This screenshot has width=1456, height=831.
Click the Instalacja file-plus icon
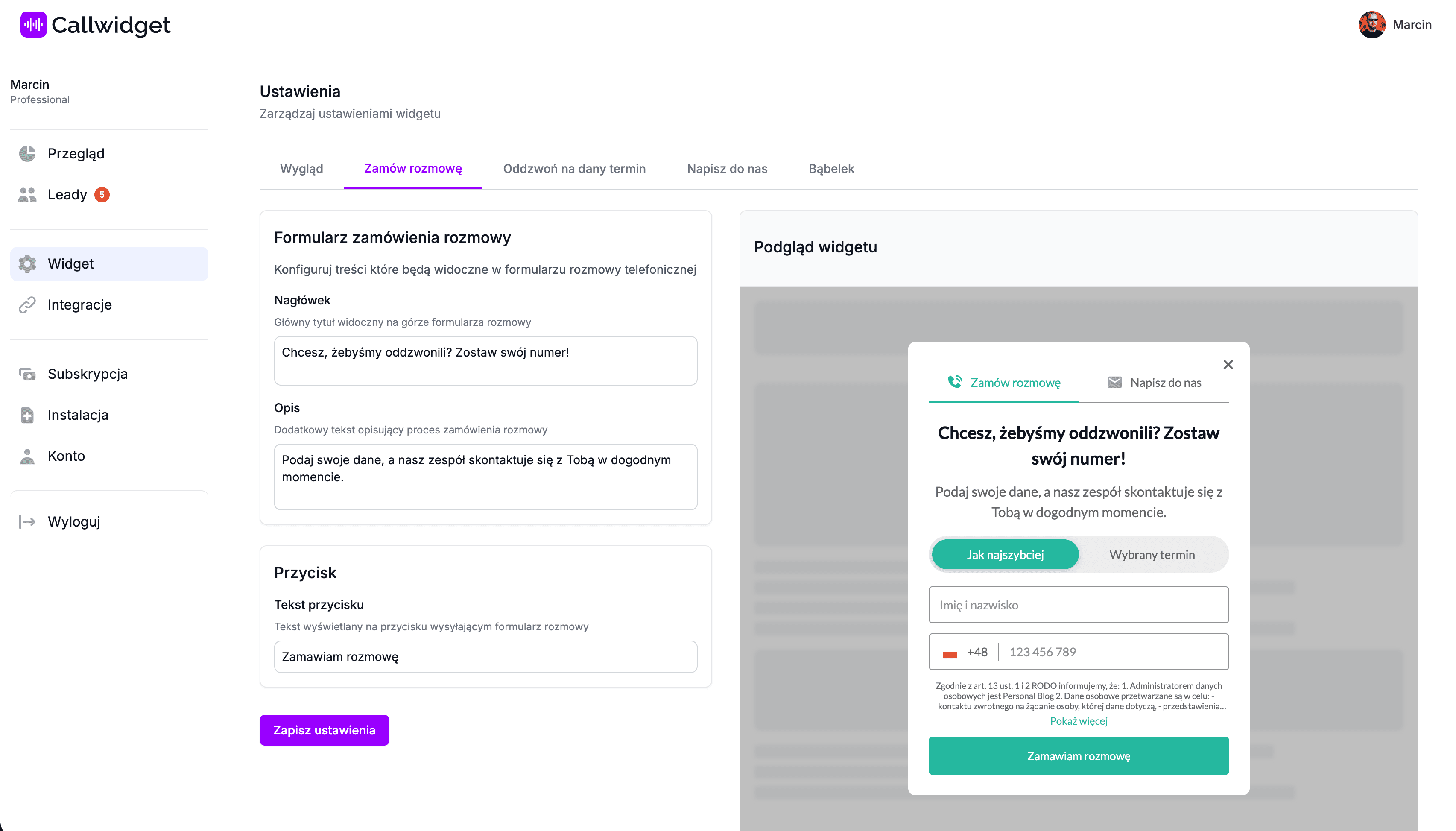27,415
